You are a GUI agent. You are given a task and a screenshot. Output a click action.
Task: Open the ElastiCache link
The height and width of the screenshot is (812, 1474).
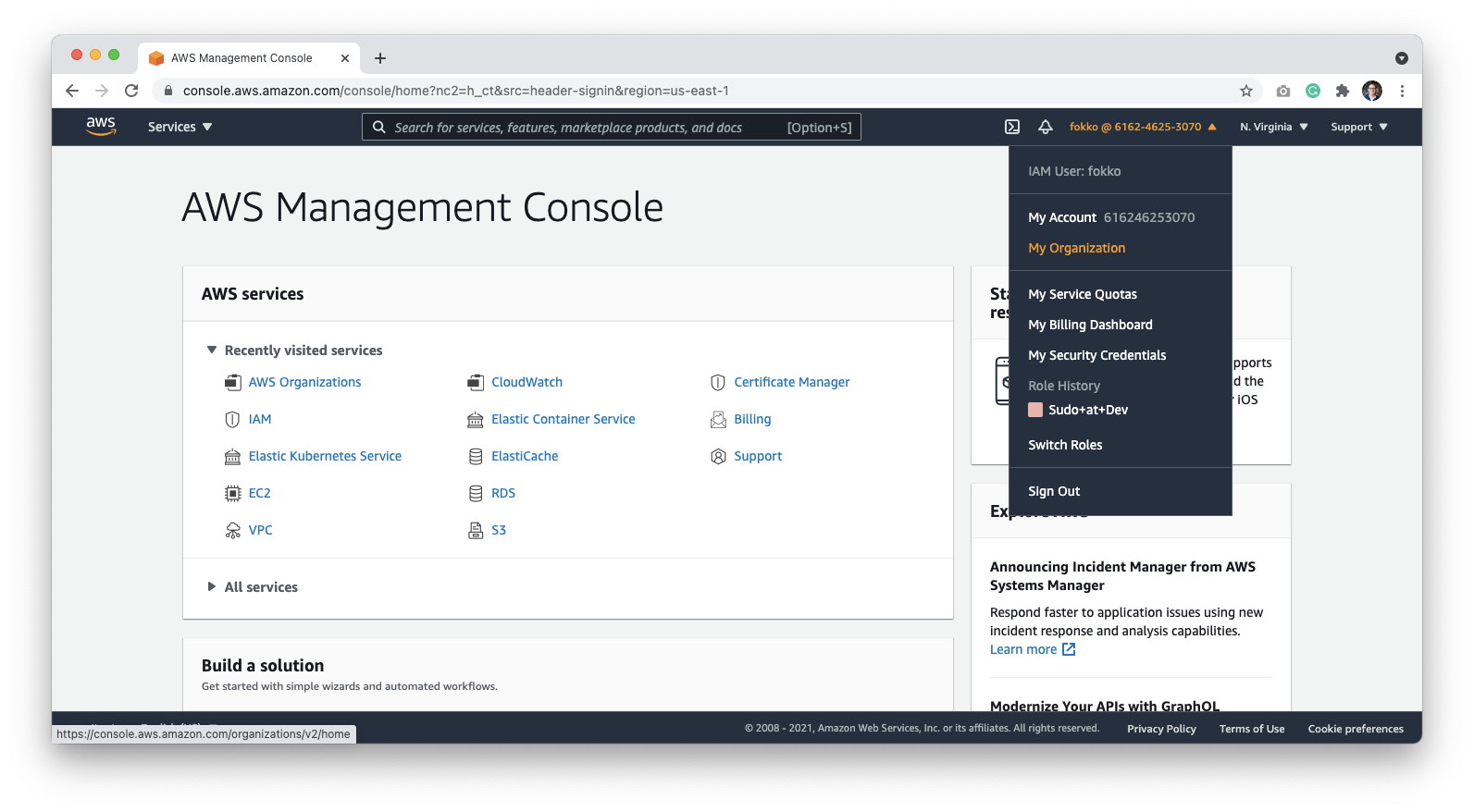pyautogui.click(x=525, y=456)
